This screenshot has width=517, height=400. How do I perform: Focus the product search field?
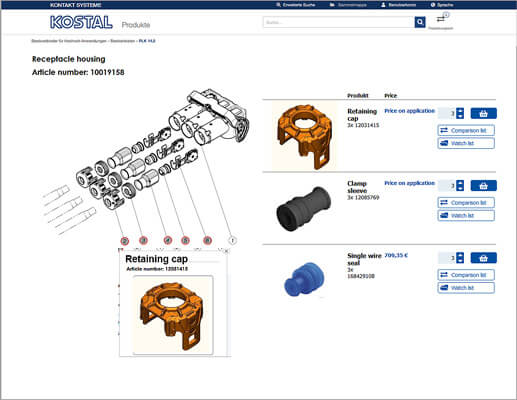(x=339, y=22)
